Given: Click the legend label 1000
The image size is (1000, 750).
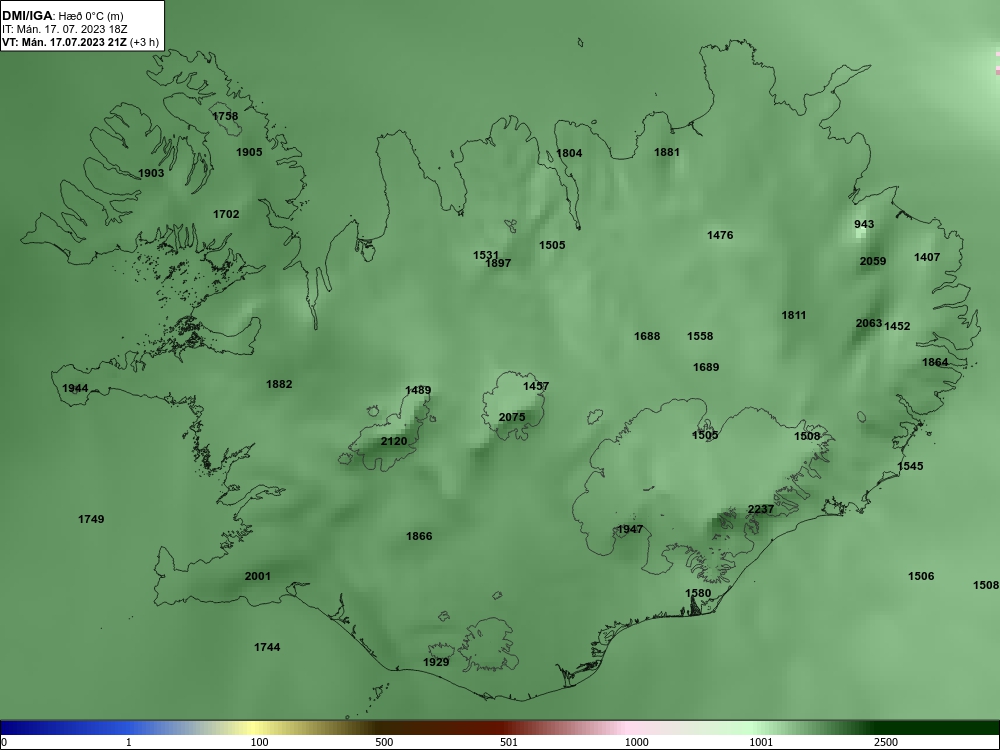Looking at the screenshot, I should (x=636, y=742).
